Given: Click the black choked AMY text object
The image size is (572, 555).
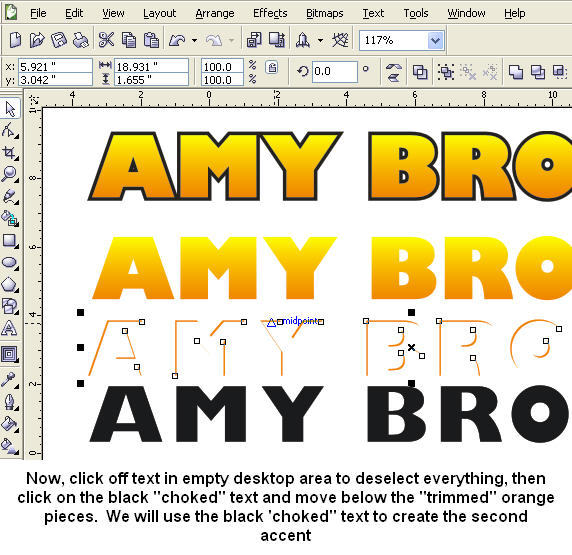Looking at the screenshot, I should [x=207, y=414].
